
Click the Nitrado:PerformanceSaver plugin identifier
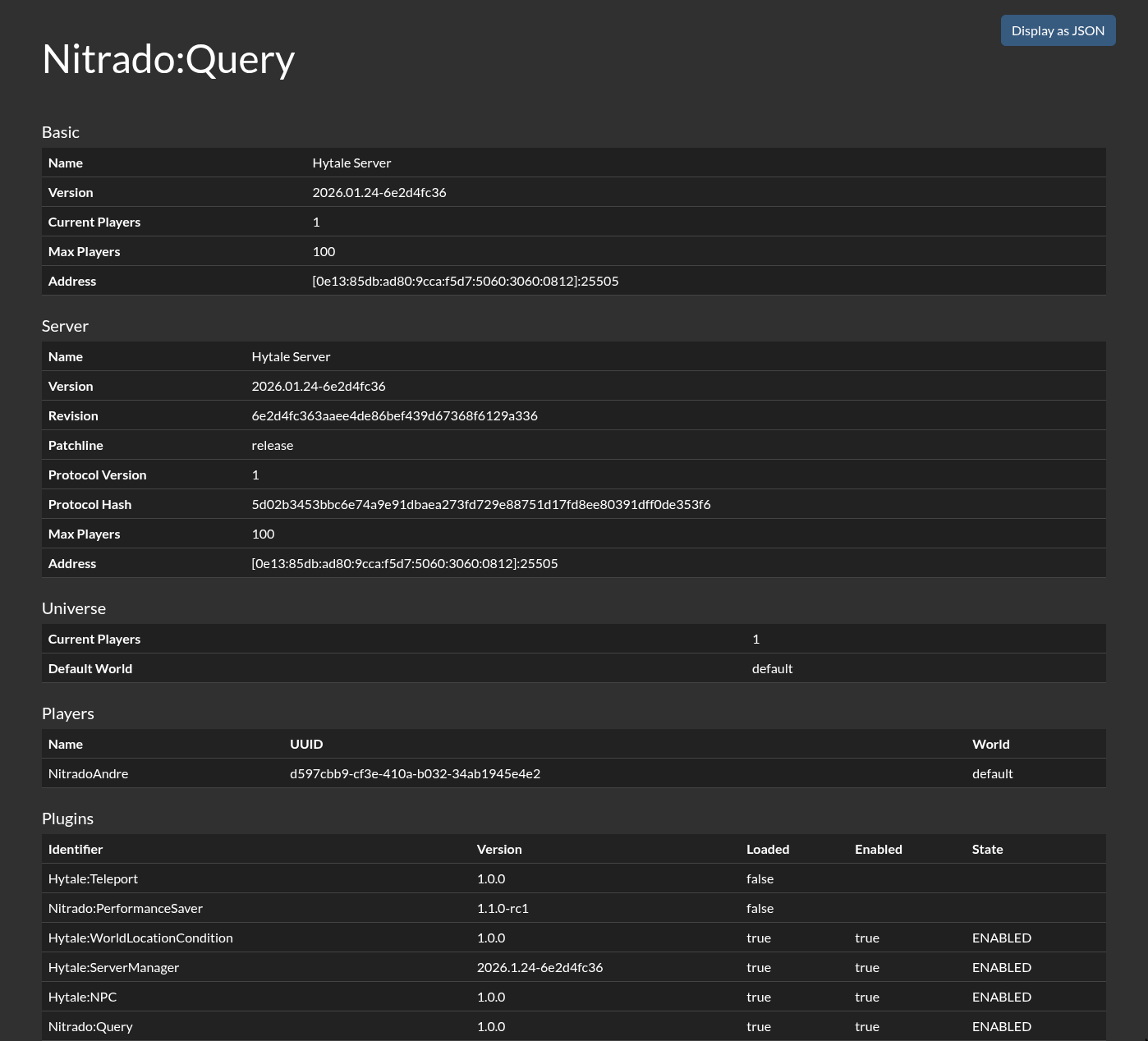click(126, 908)
